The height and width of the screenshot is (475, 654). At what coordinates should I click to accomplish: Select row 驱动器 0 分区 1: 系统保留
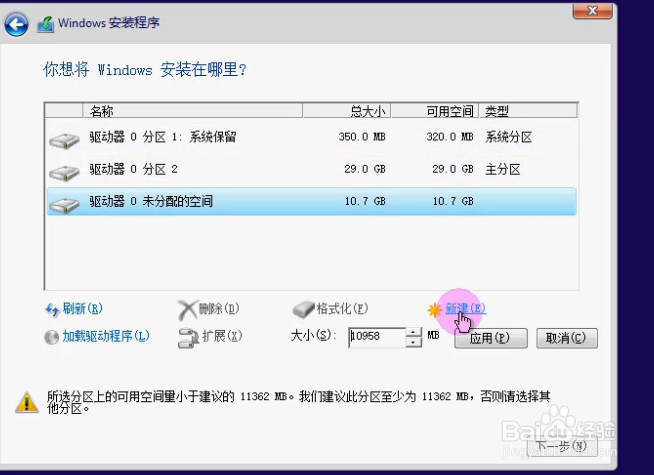[312, 137]
